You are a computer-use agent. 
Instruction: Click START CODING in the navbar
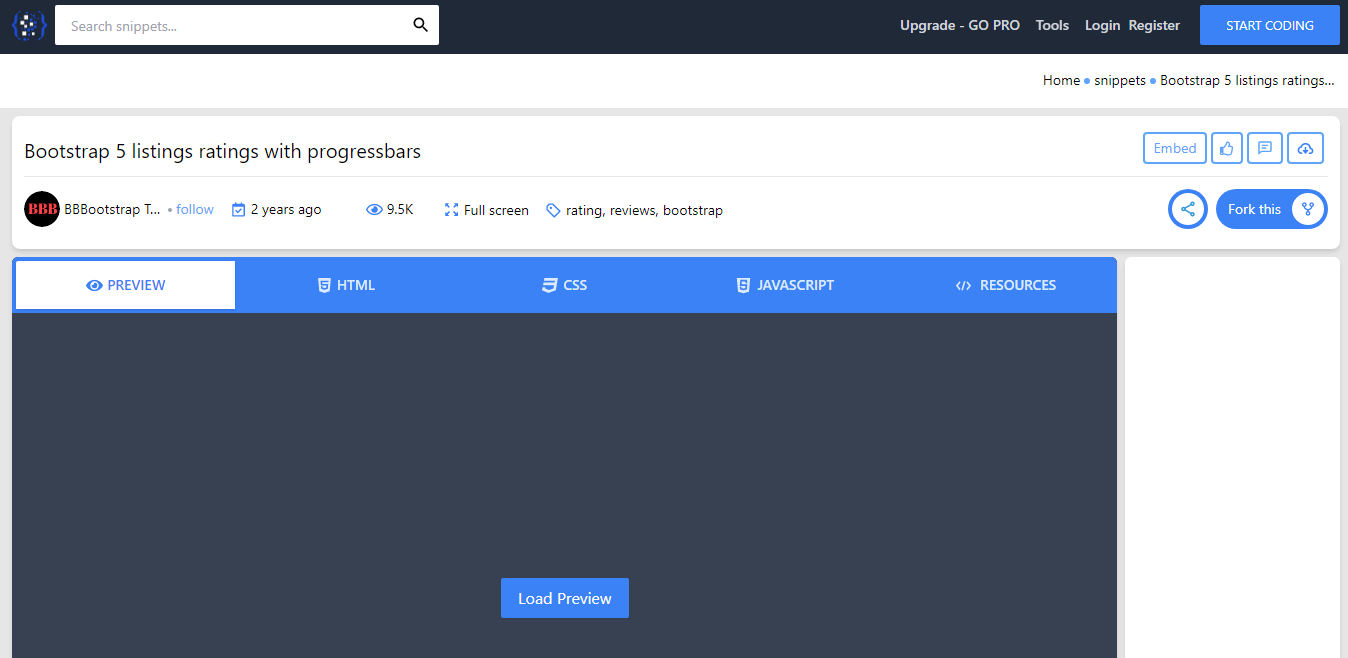point(1269,24)
